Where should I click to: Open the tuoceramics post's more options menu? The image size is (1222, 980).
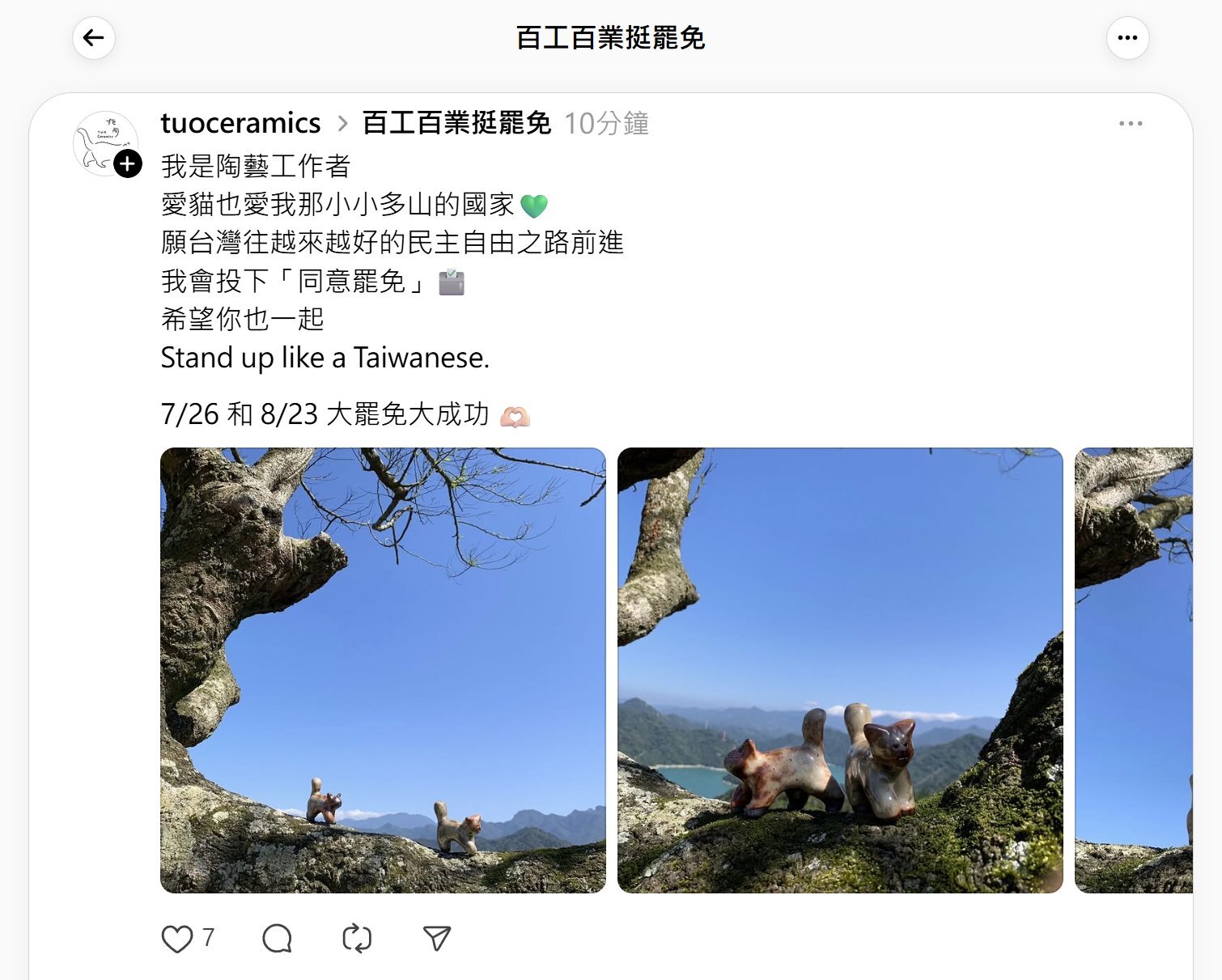coord(1131,124)
